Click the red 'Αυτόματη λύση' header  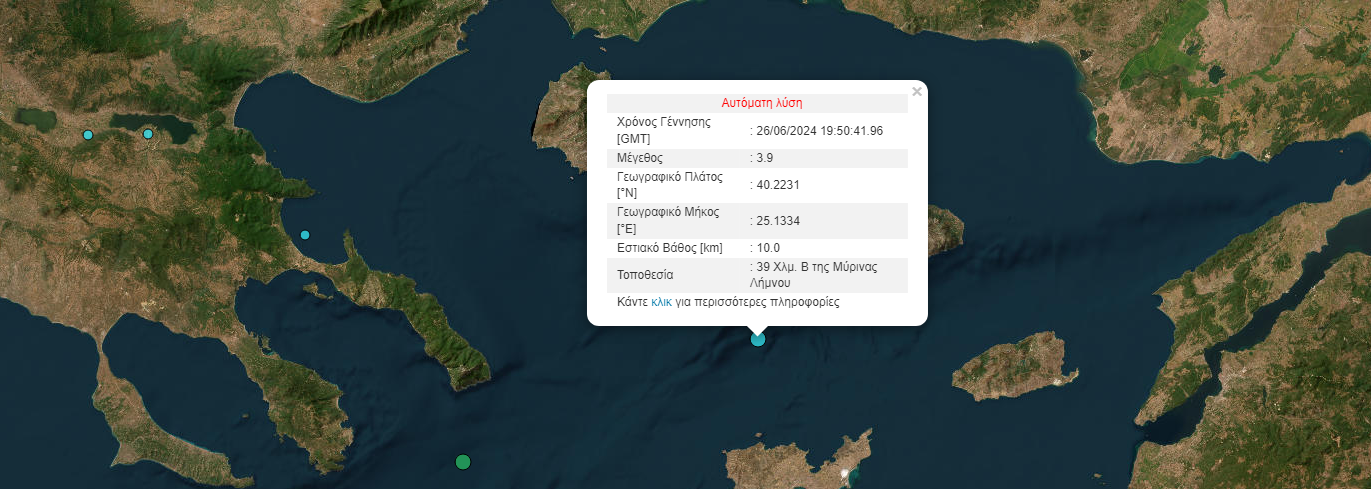tap(761, 103)
